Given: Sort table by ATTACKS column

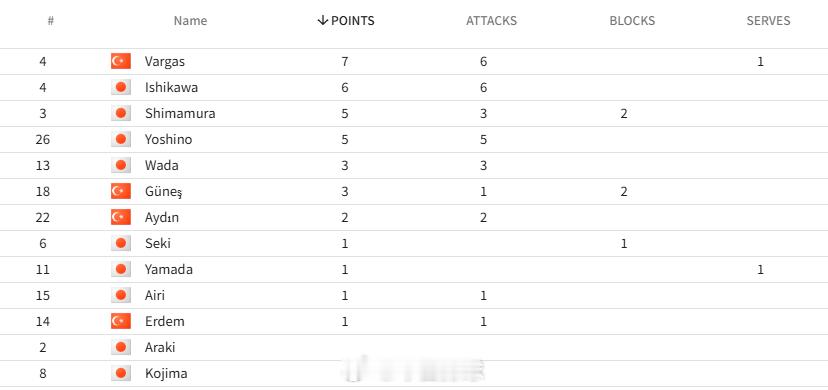Looking at the screenshot, I should (x=491, y=21).
